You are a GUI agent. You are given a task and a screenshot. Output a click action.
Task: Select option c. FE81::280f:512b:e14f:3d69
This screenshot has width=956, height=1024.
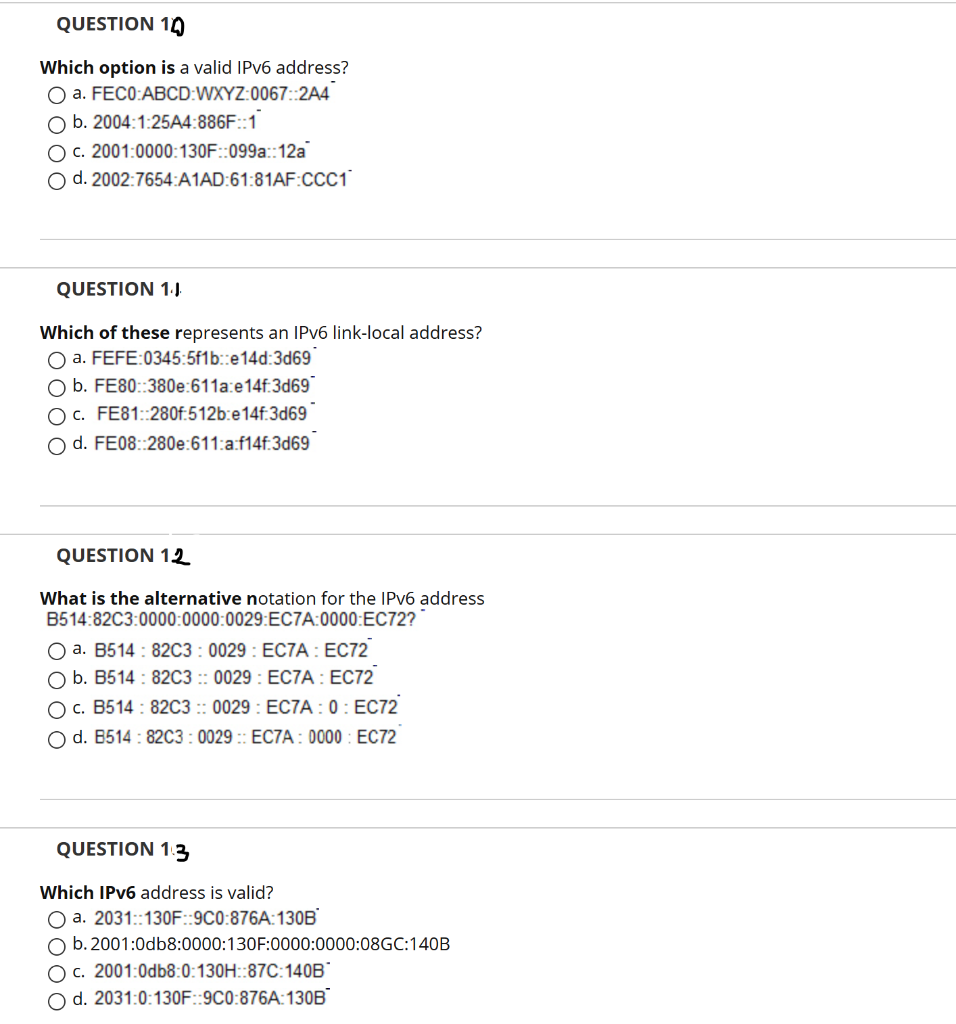[x=56, y=416]
